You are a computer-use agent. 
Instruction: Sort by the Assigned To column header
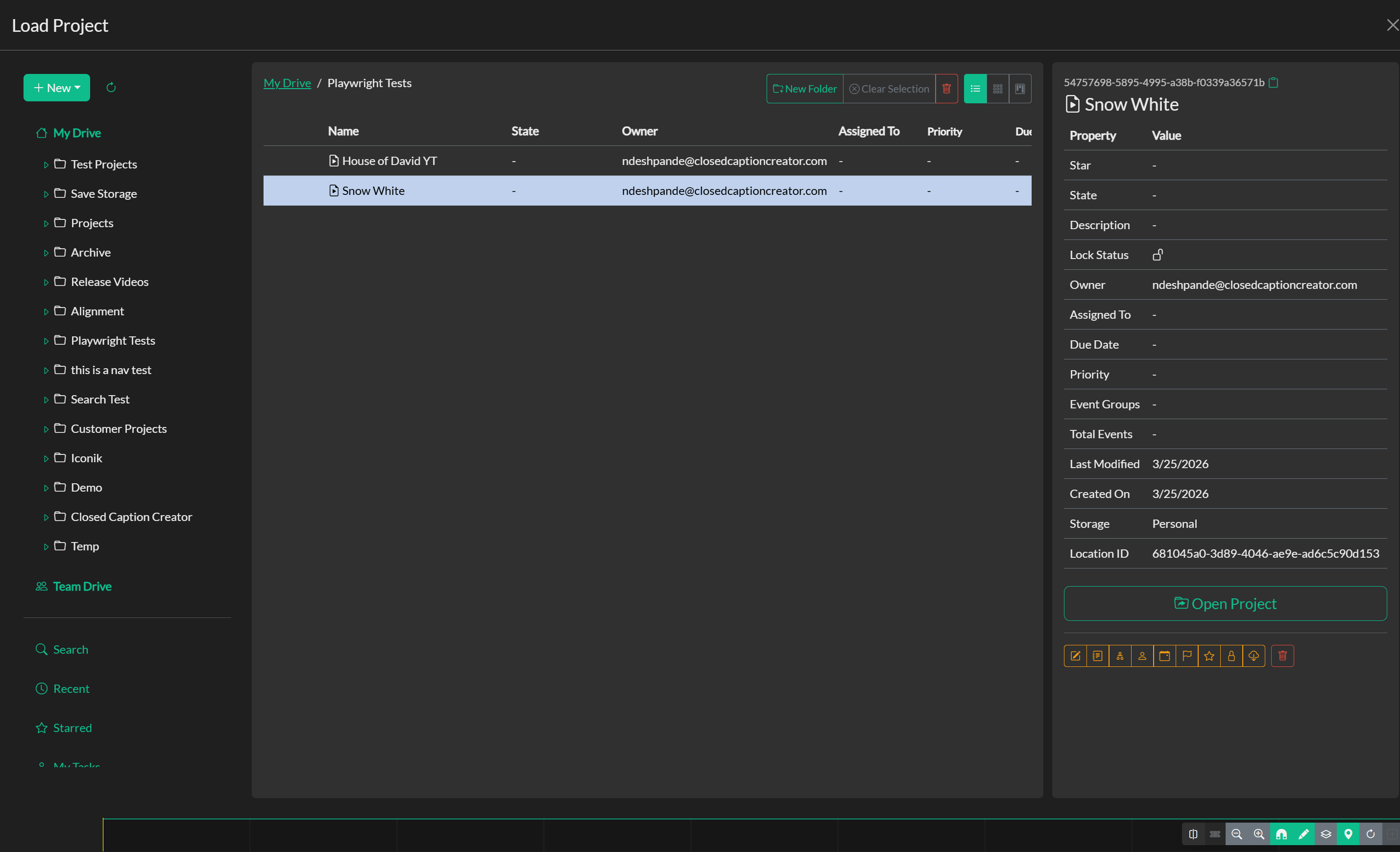click(869, 131)
